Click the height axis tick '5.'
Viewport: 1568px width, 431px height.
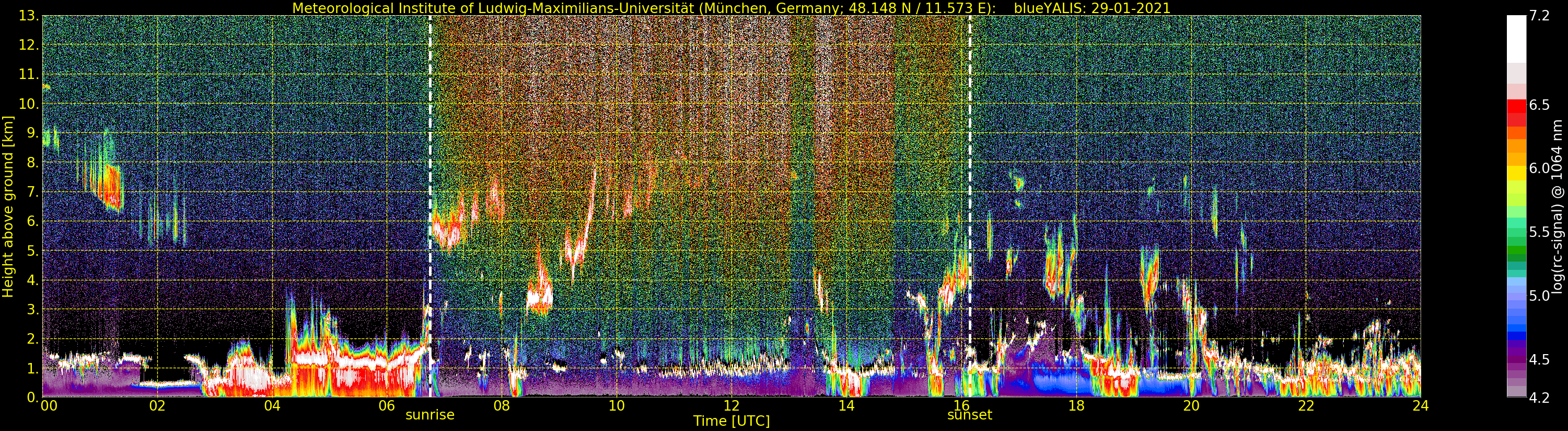coord(33,251)
